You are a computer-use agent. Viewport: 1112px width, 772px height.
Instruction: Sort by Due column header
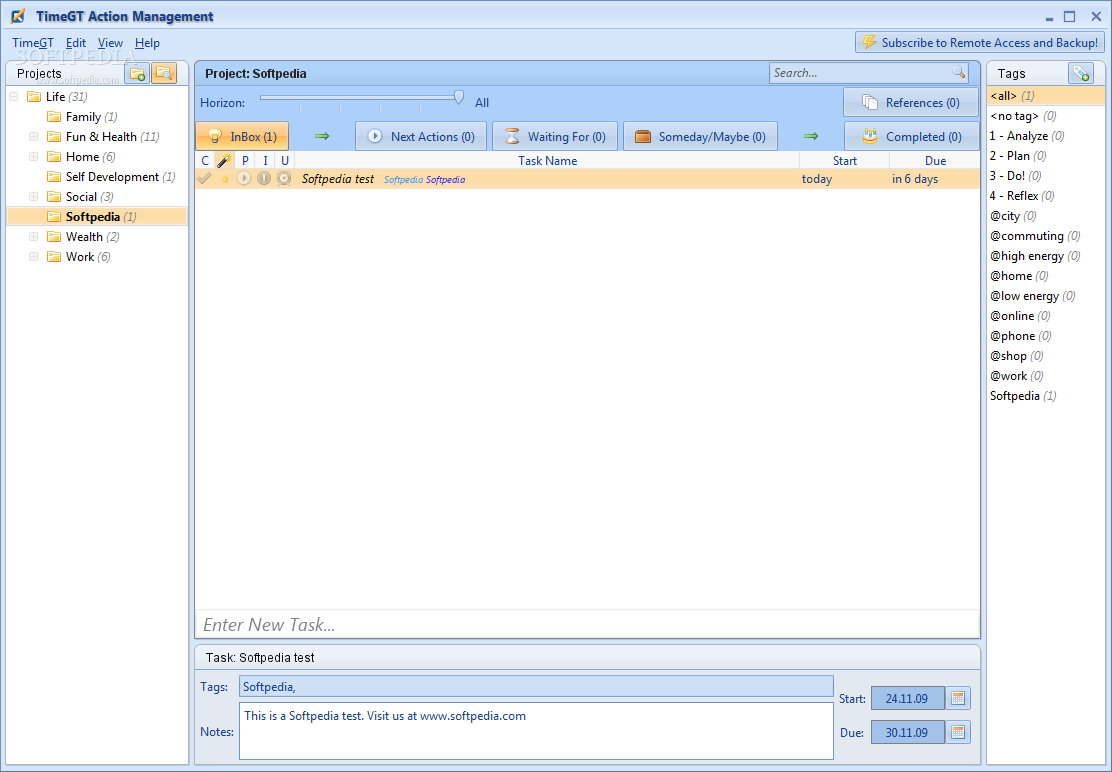[935, 160]
